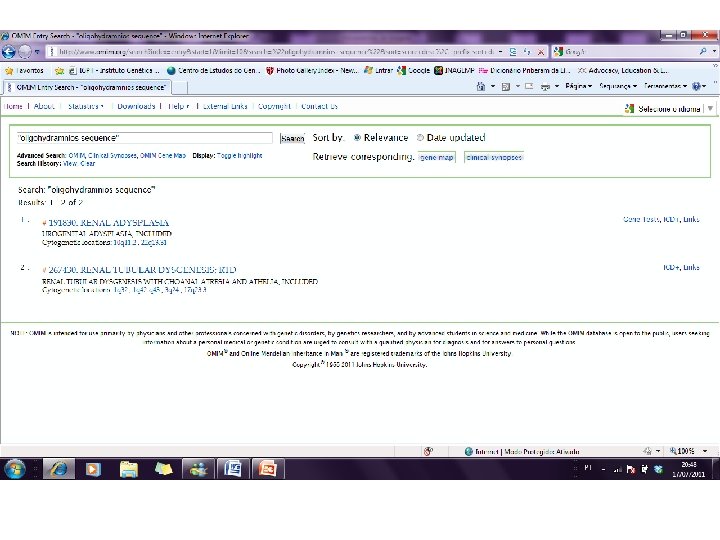Go back with the browser Back arrow

click(8, 52)
